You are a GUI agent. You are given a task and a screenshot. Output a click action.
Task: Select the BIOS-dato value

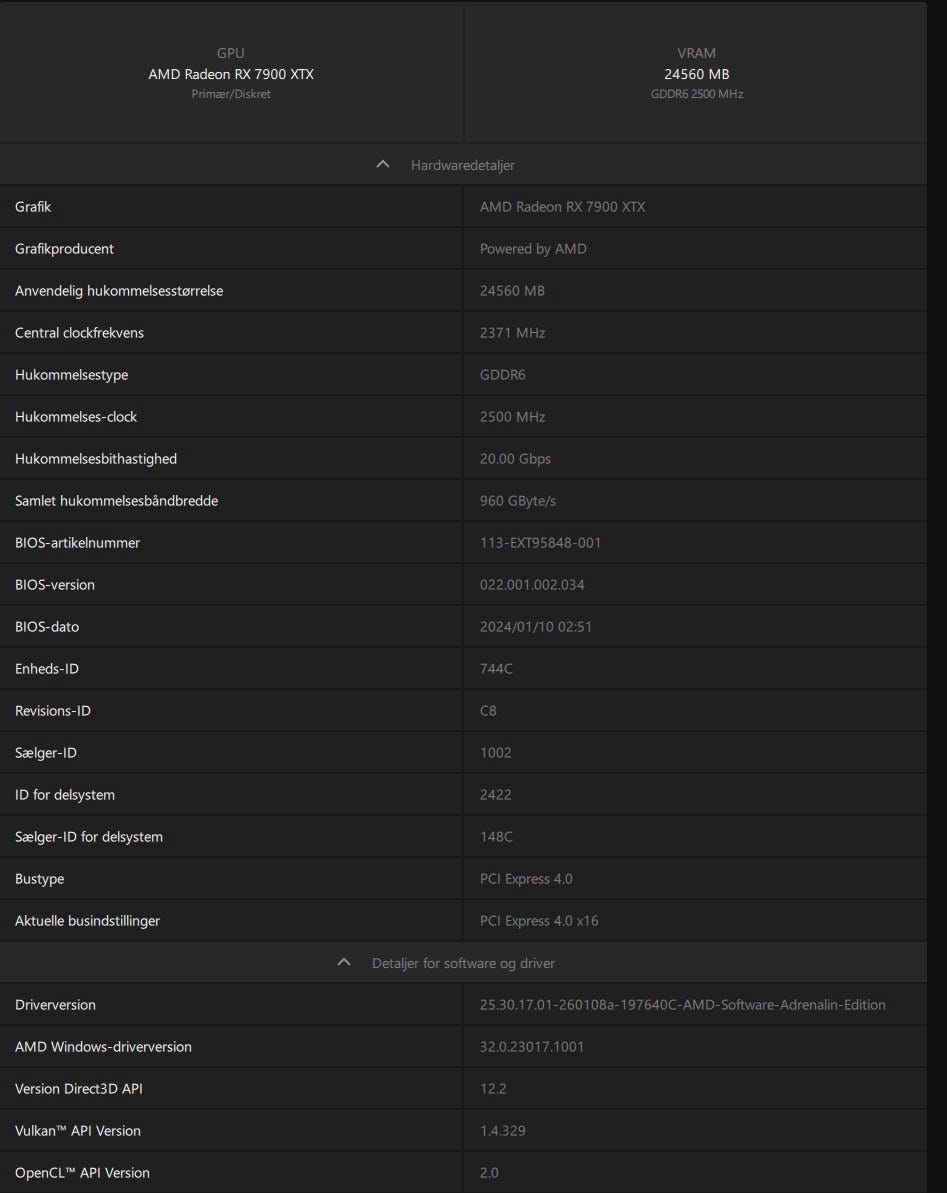[535, 627]
